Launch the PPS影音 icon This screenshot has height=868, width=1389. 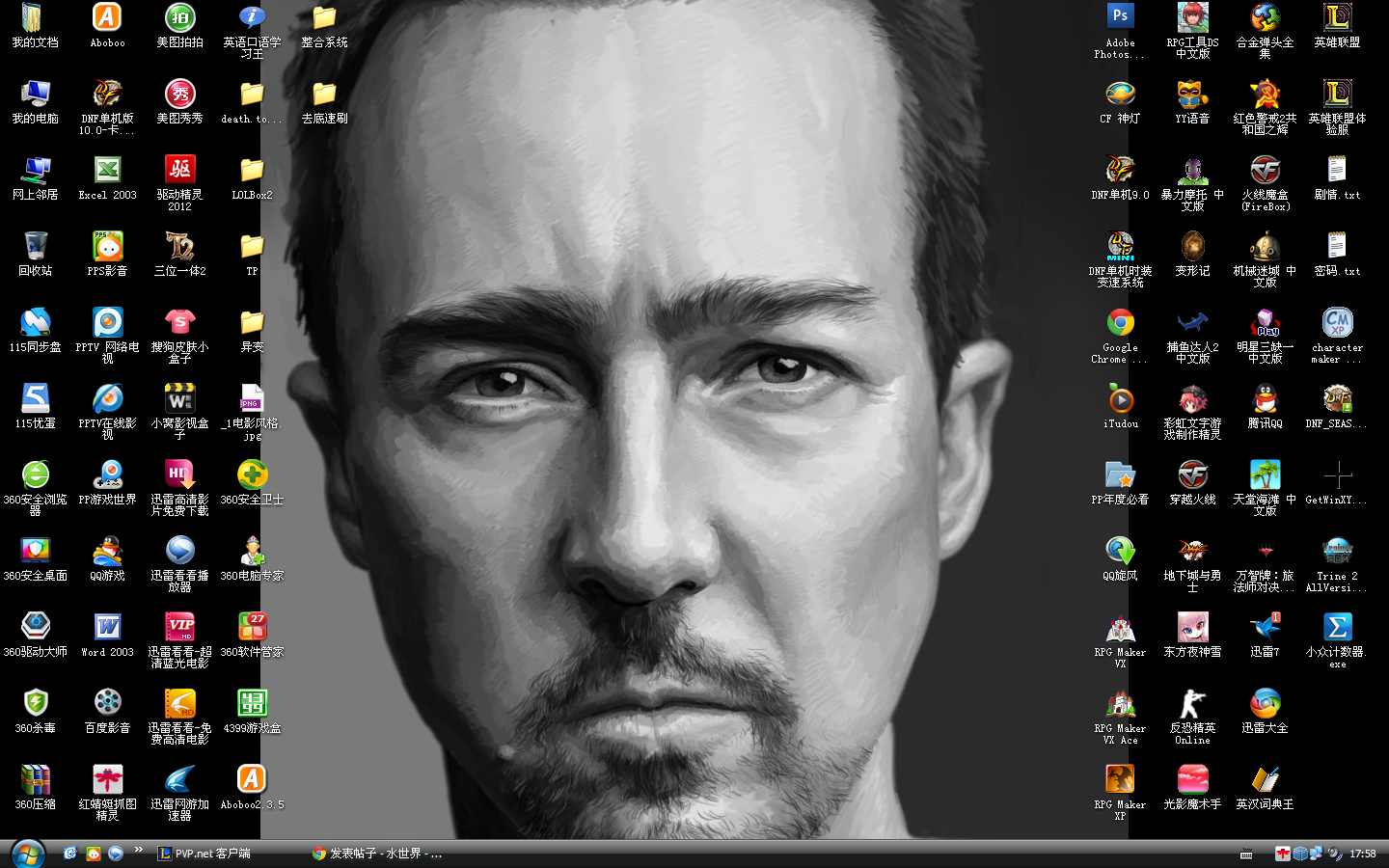107,254
